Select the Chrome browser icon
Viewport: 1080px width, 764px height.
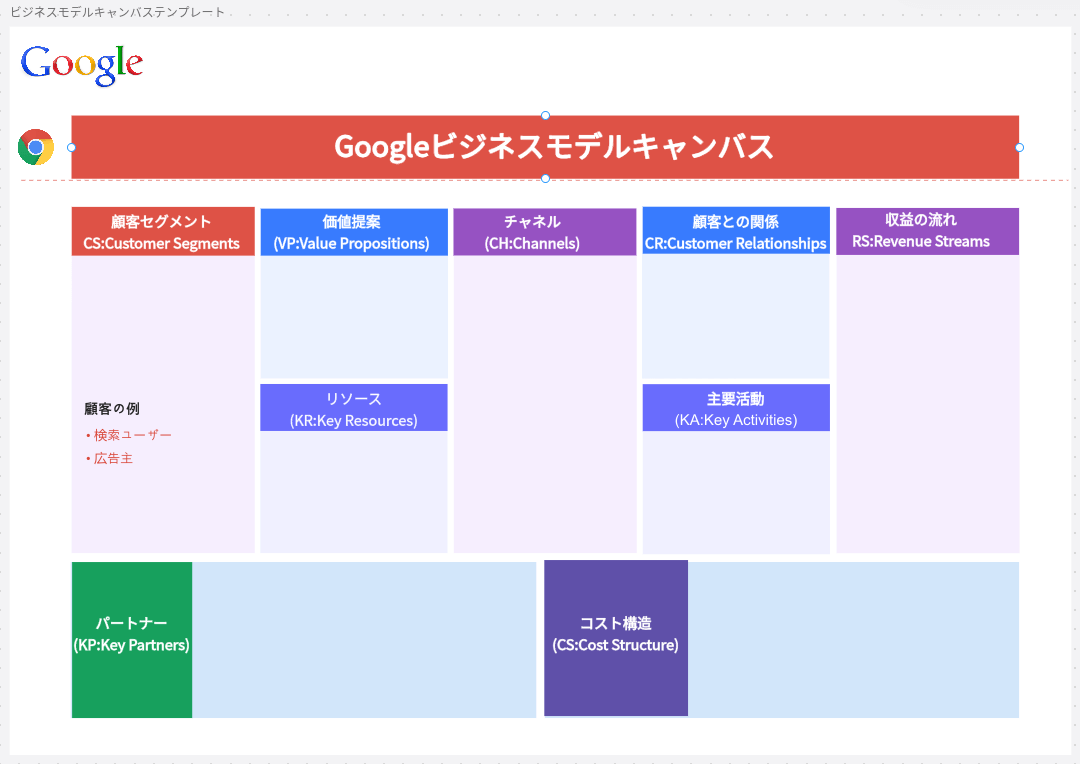tap(36, 147)
